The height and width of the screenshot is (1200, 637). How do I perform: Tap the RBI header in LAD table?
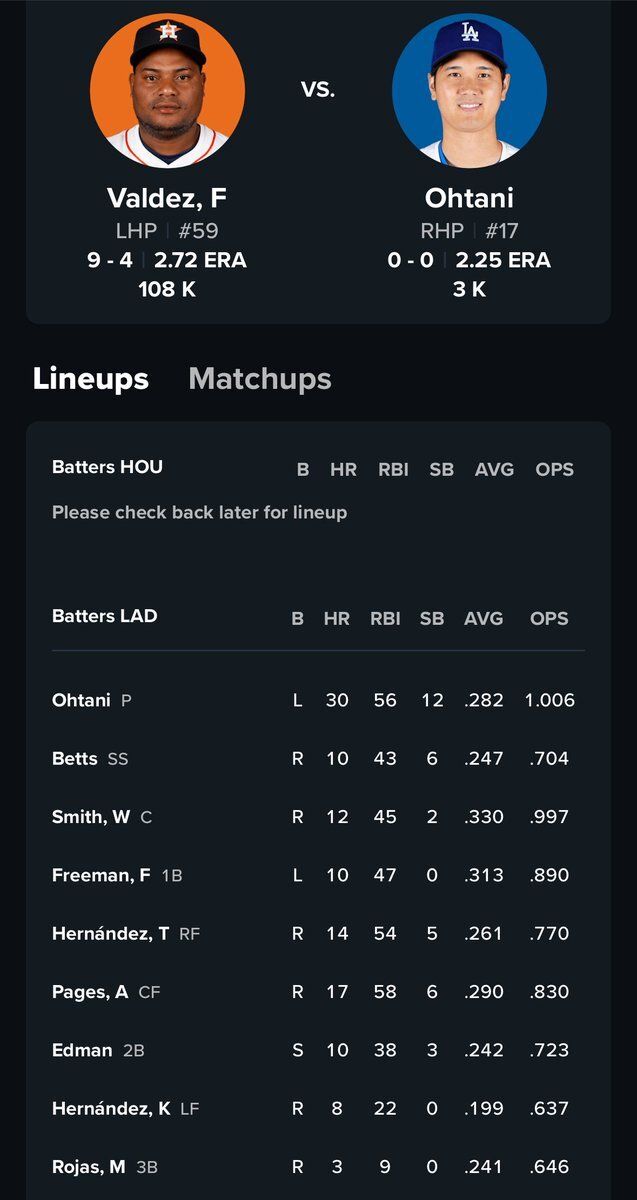pyautogui.click(x=385, y=619)
